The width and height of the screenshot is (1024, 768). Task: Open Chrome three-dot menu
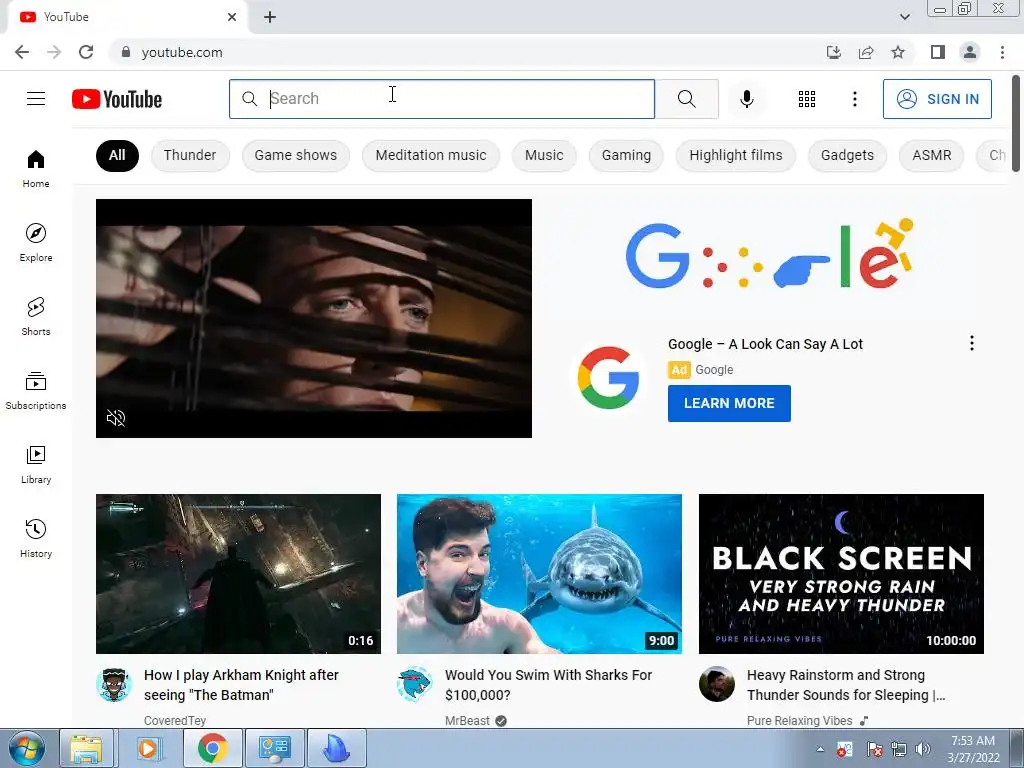click(x=1002, y=52)
